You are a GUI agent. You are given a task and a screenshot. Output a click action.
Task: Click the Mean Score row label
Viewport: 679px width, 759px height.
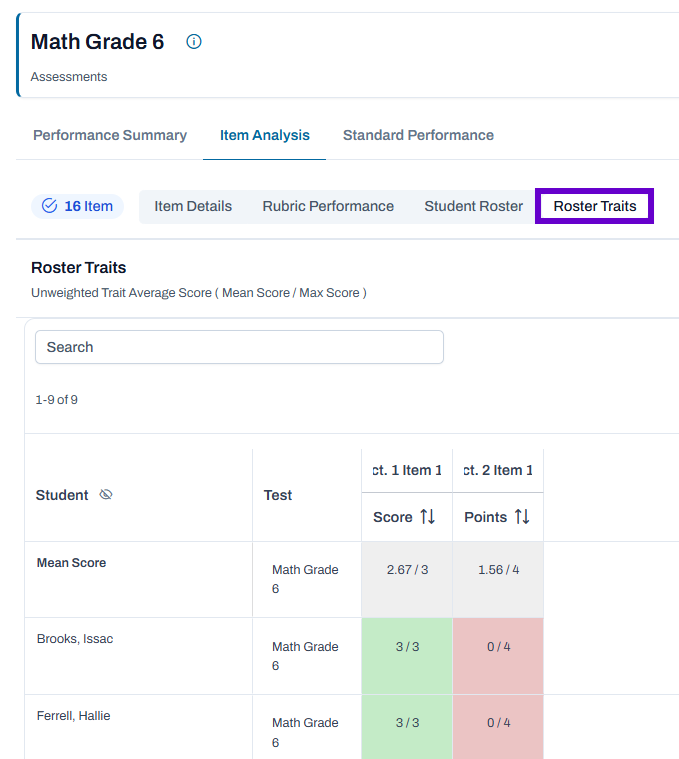(72, 562)
